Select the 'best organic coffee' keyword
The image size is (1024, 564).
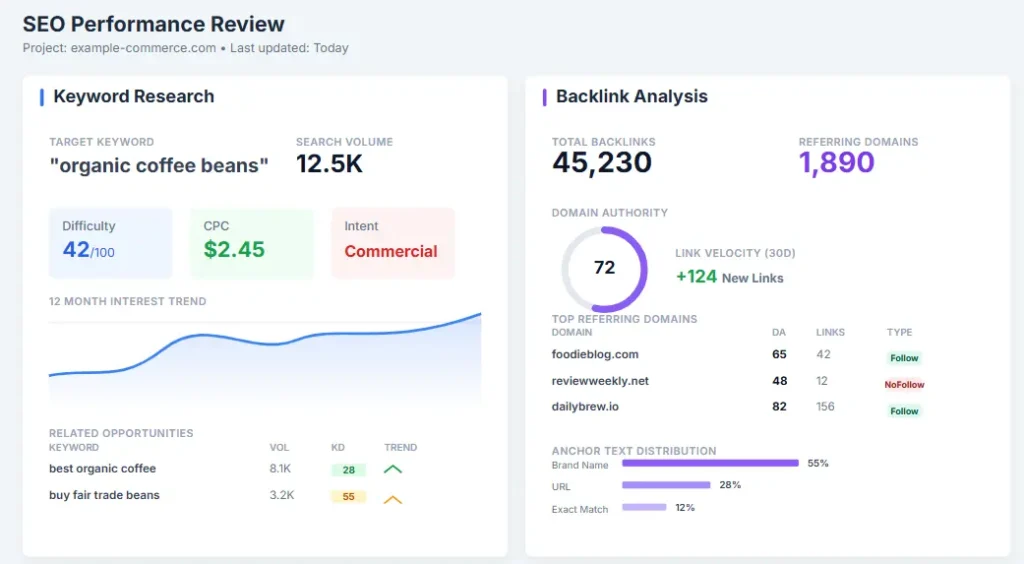pyautogui.click(x=103, y=469)
